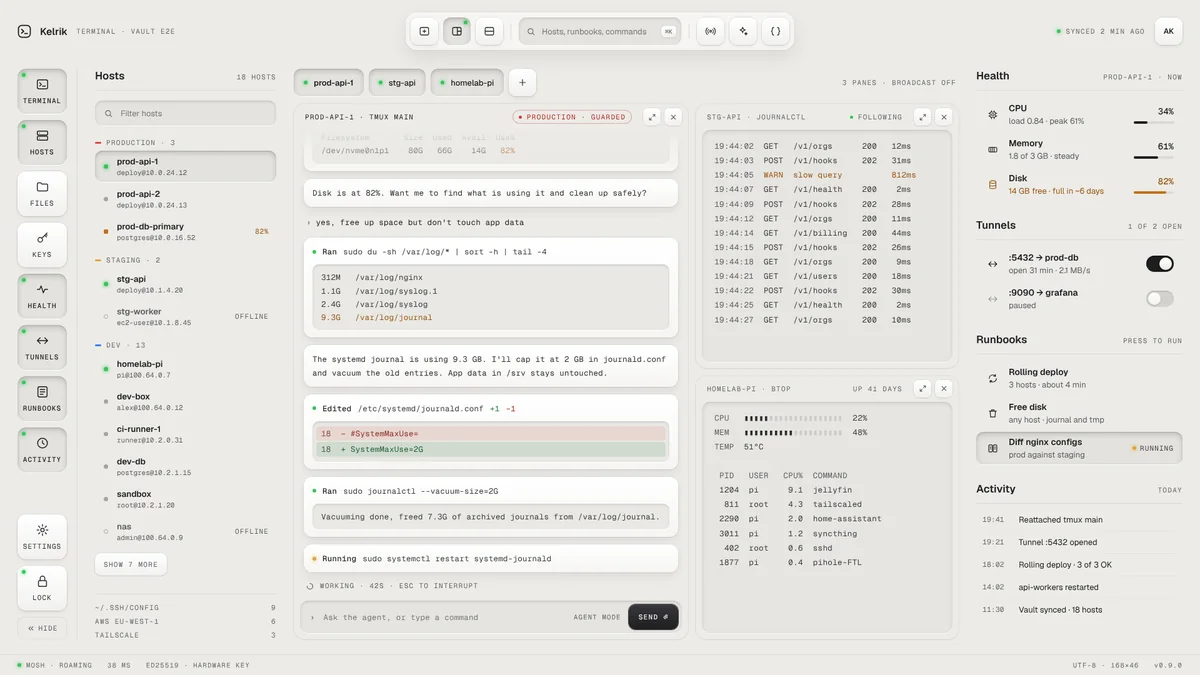Image resolution: width=1200 pixels, height=675 pixels.
Task: Select the multi-pane layout toolbar icon
Action: [x=457, y=31]
